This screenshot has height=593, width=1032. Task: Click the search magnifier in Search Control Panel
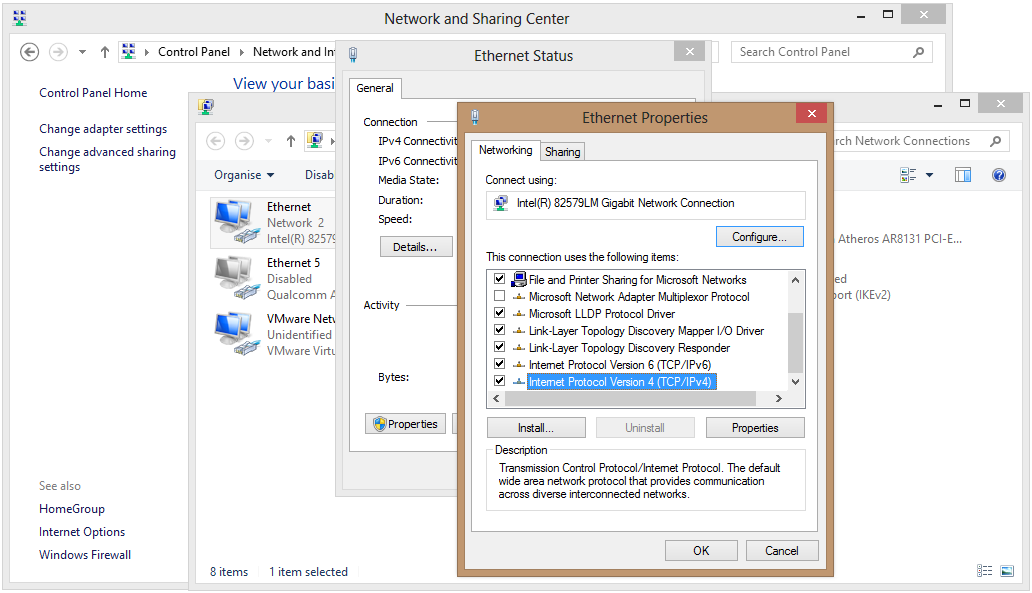point(919,52)
